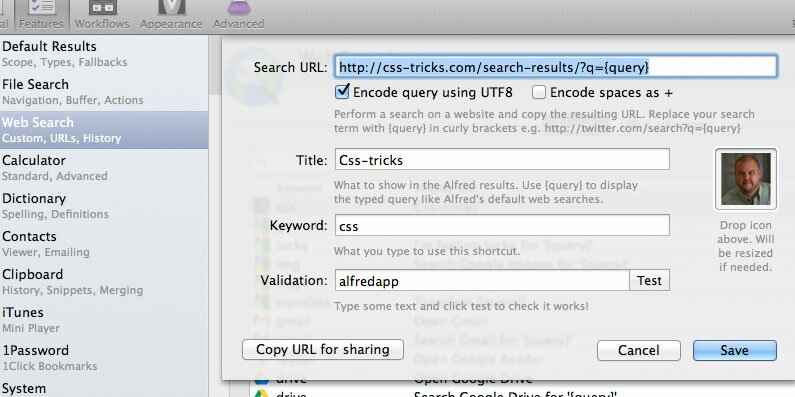795x397 pixels.
Task: Open the Calculator feature settings
Action: coord(104,168)
